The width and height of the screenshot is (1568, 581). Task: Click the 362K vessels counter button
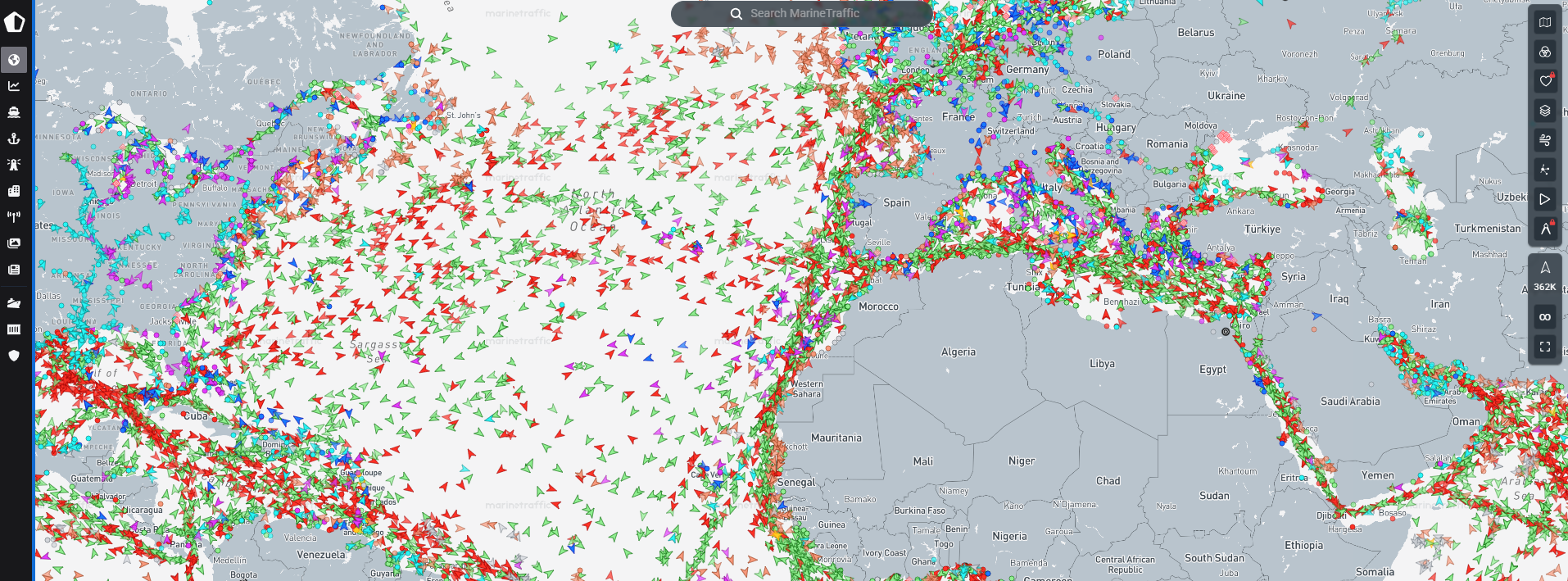point(1545,276)
